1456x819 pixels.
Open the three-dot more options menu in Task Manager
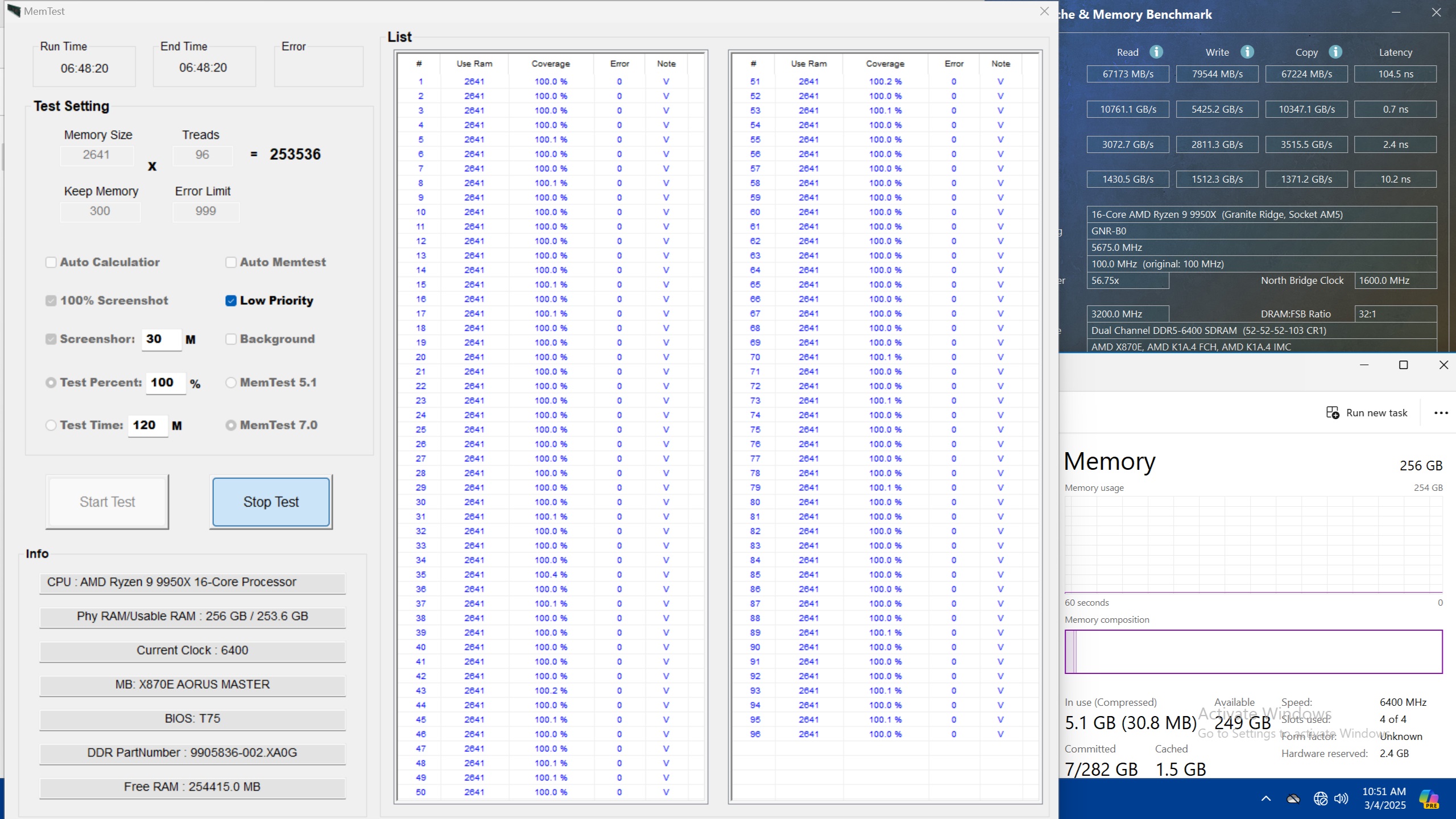coord(1441,412)
